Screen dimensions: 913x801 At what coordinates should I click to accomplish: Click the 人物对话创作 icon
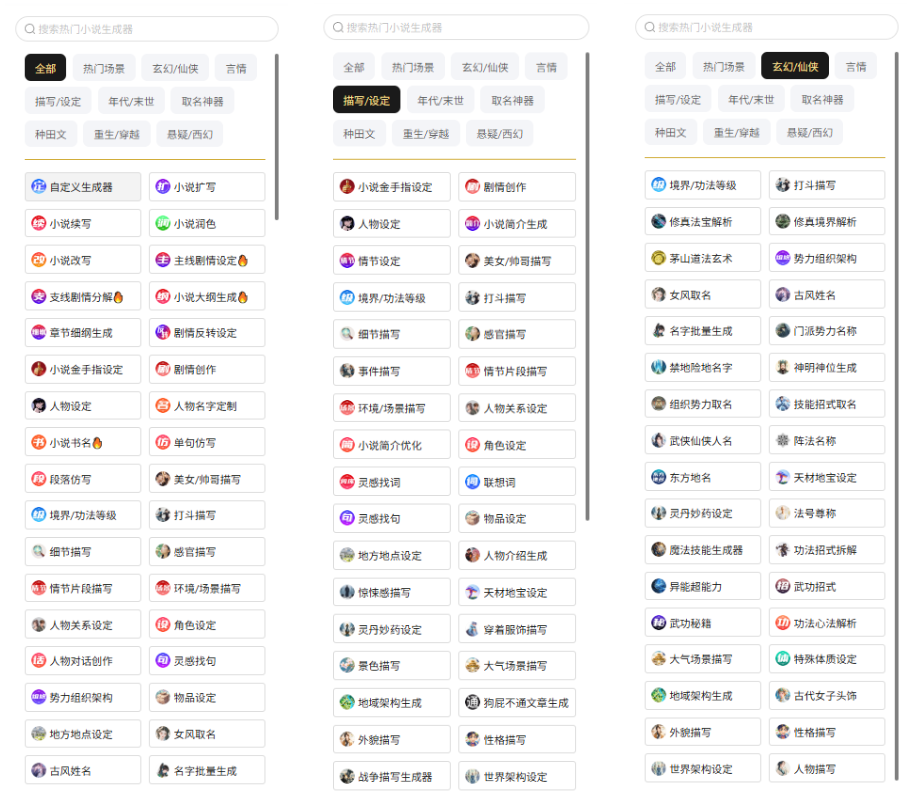(38, 661)
